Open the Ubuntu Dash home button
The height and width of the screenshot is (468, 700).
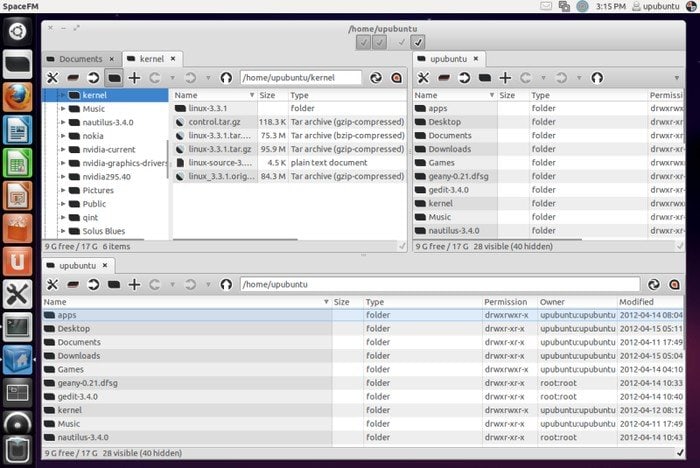coord(17,31)
